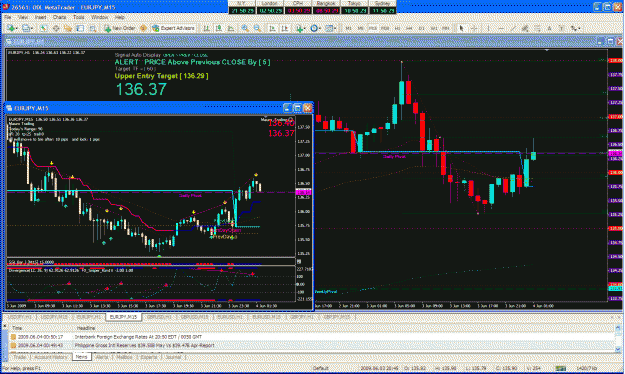The image size is (625, 374).
Task: Switch to candlestick chart display
Action: pos(218,28)
